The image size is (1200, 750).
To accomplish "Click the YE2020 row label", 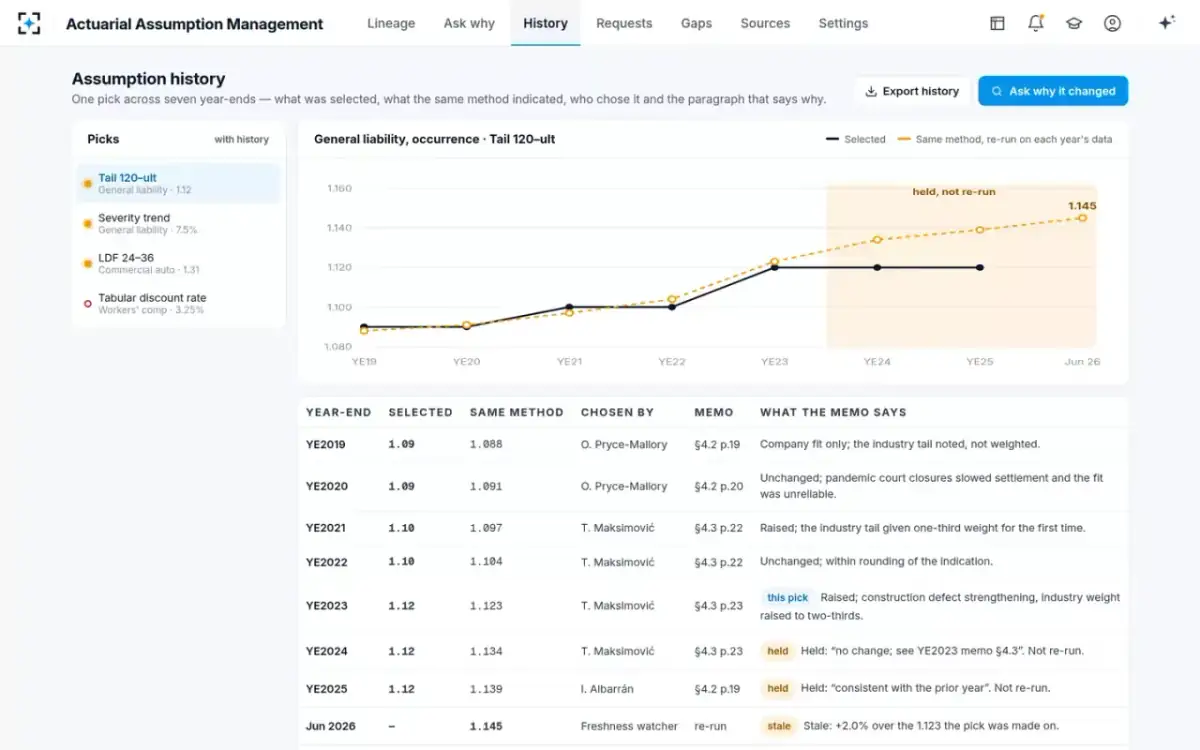I will 327,486.
